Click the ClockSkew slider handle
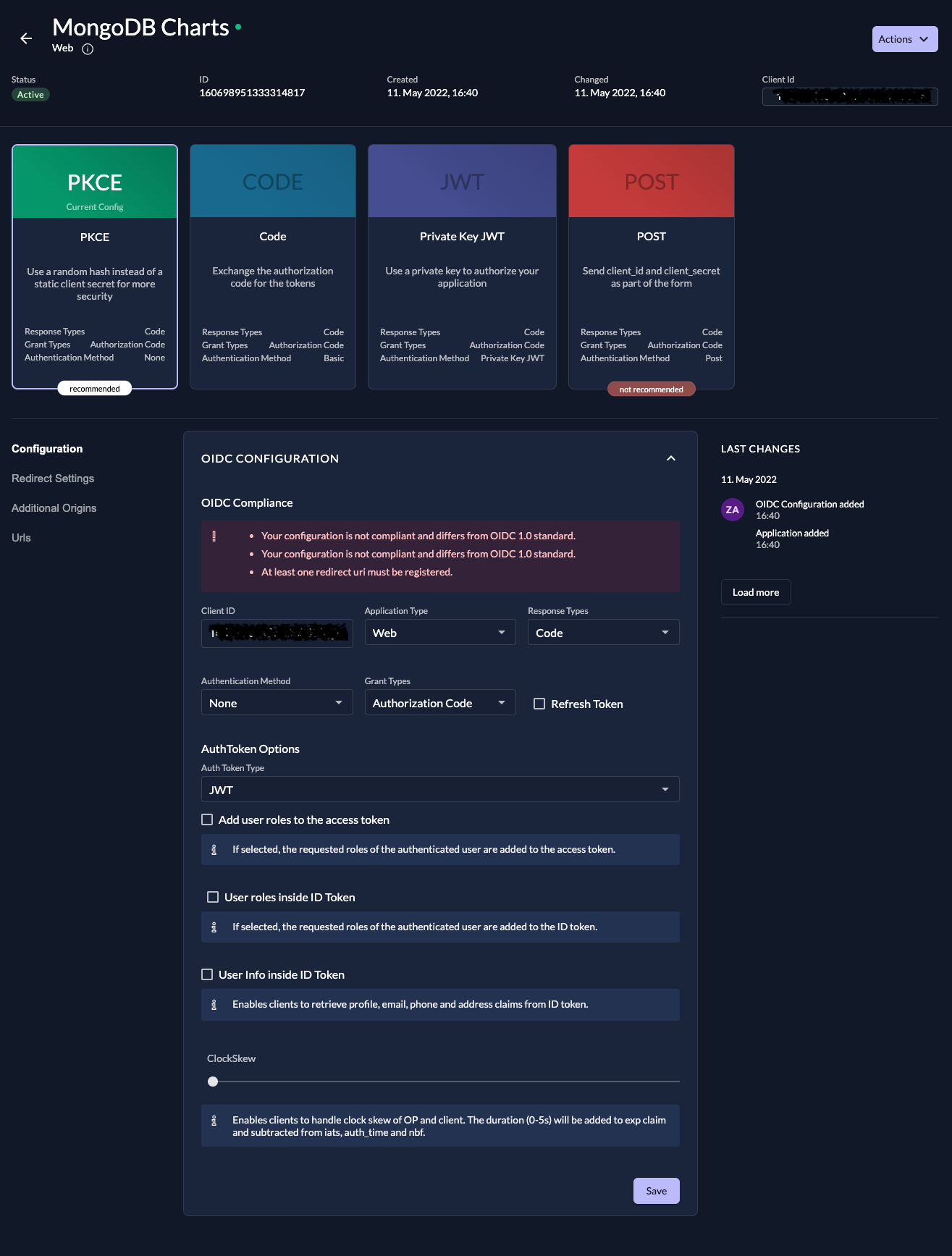Viewport: 952px width, 1256px height. (x=213, y=1082)
